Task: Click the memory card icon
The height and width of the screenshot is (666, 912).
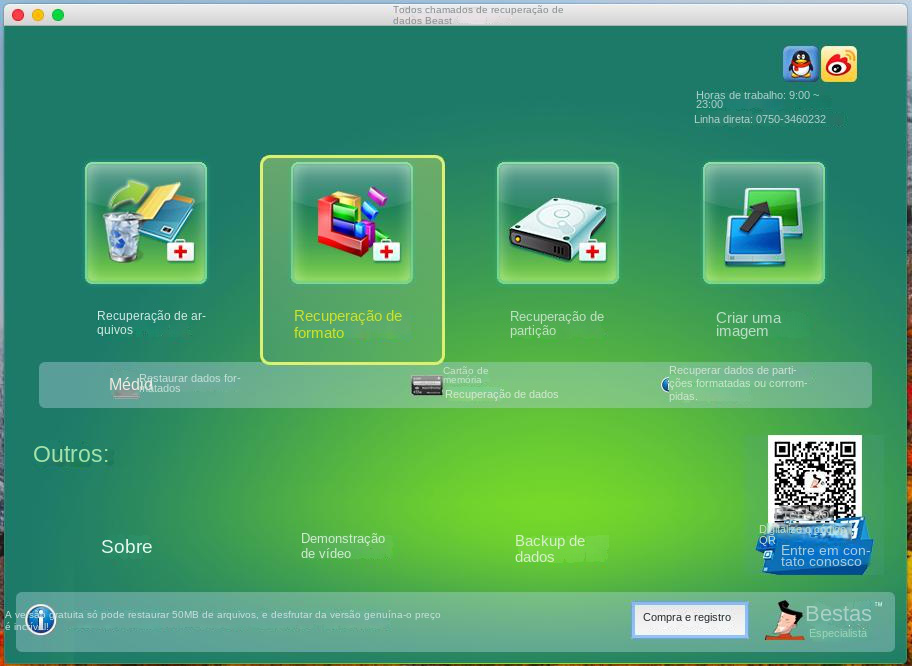Action: (426, 385)
